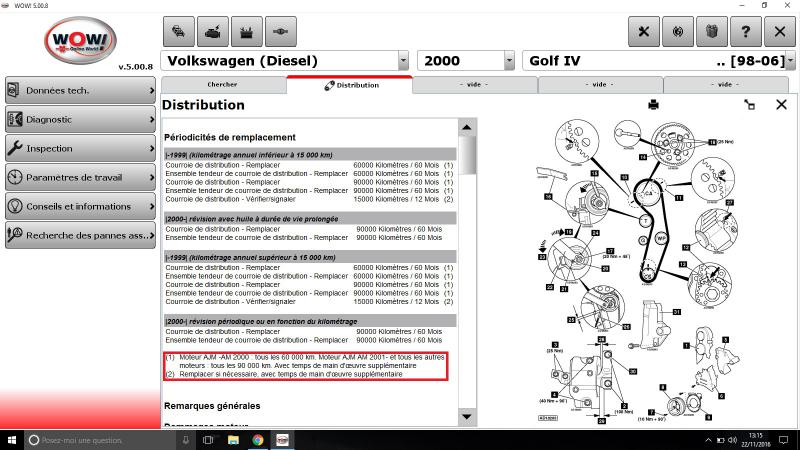
Task: Expand the Inspection menu arrow
Action: [x=152, y=148]
